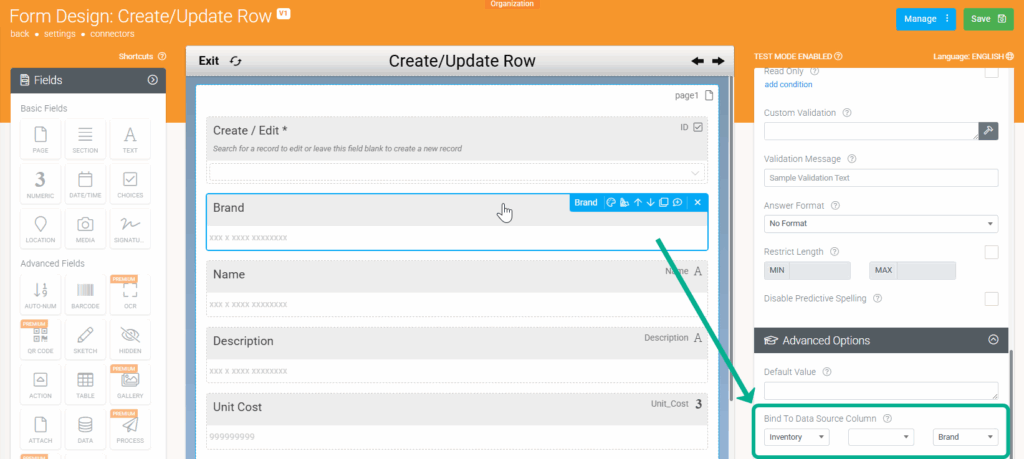
Task: Open the settings link
Action: click(x=60, y=33)
